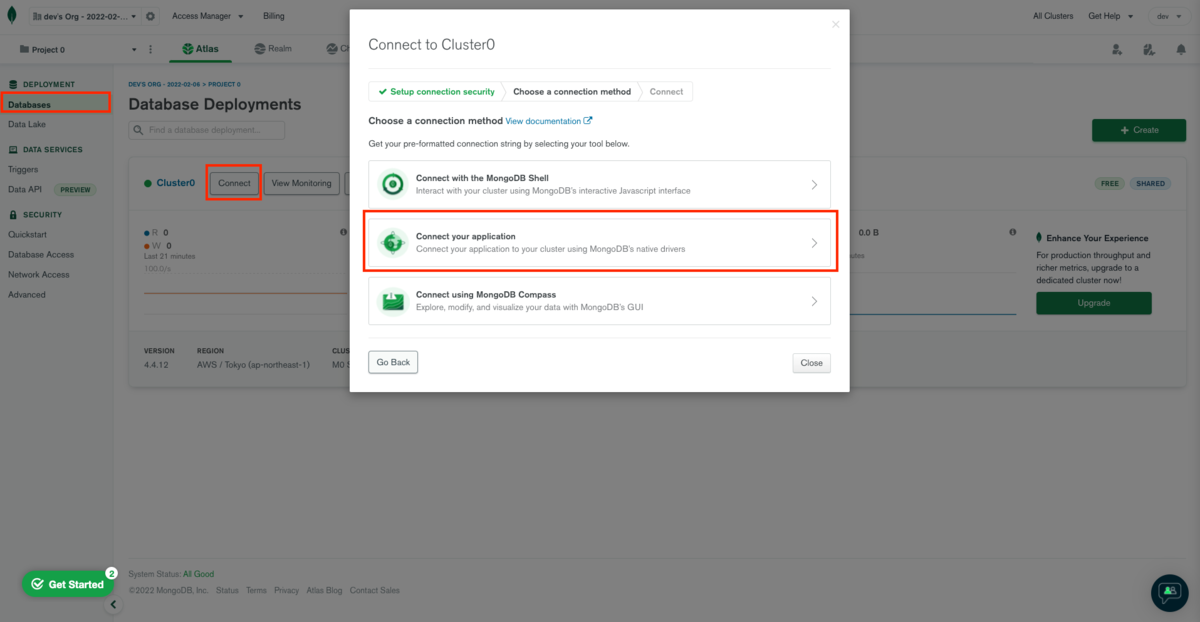Open Triggers in the sidebar
Viewport: 1200px width, 622px height.
tap(23, 169)
